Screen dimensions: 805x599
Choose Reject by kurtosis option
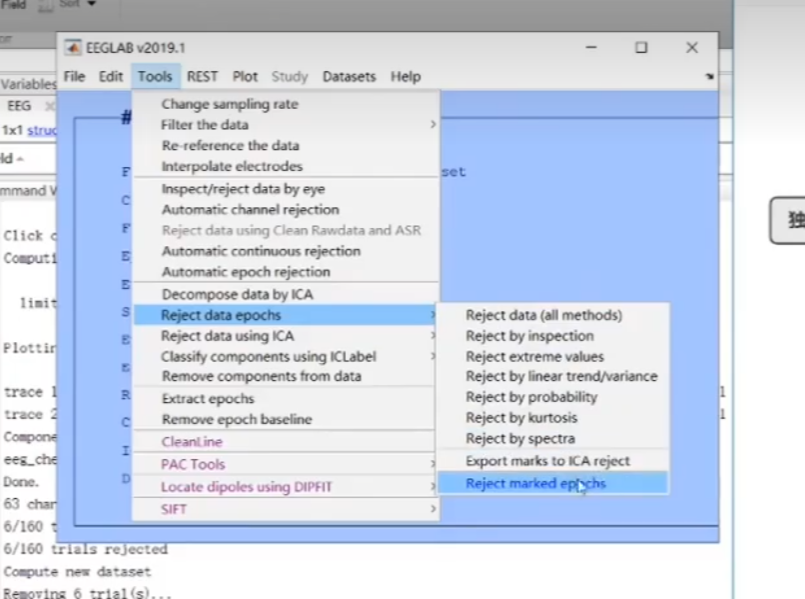pyautogui.click(x=521, y=418)
